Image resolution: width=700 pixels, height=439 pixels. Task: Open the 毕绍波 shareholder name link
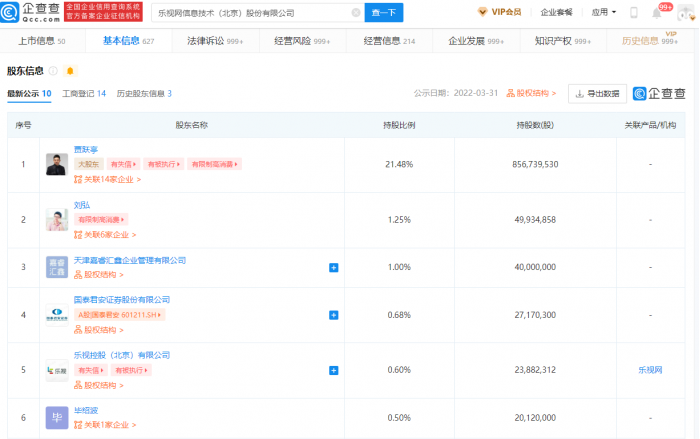[x=86, y=410]
